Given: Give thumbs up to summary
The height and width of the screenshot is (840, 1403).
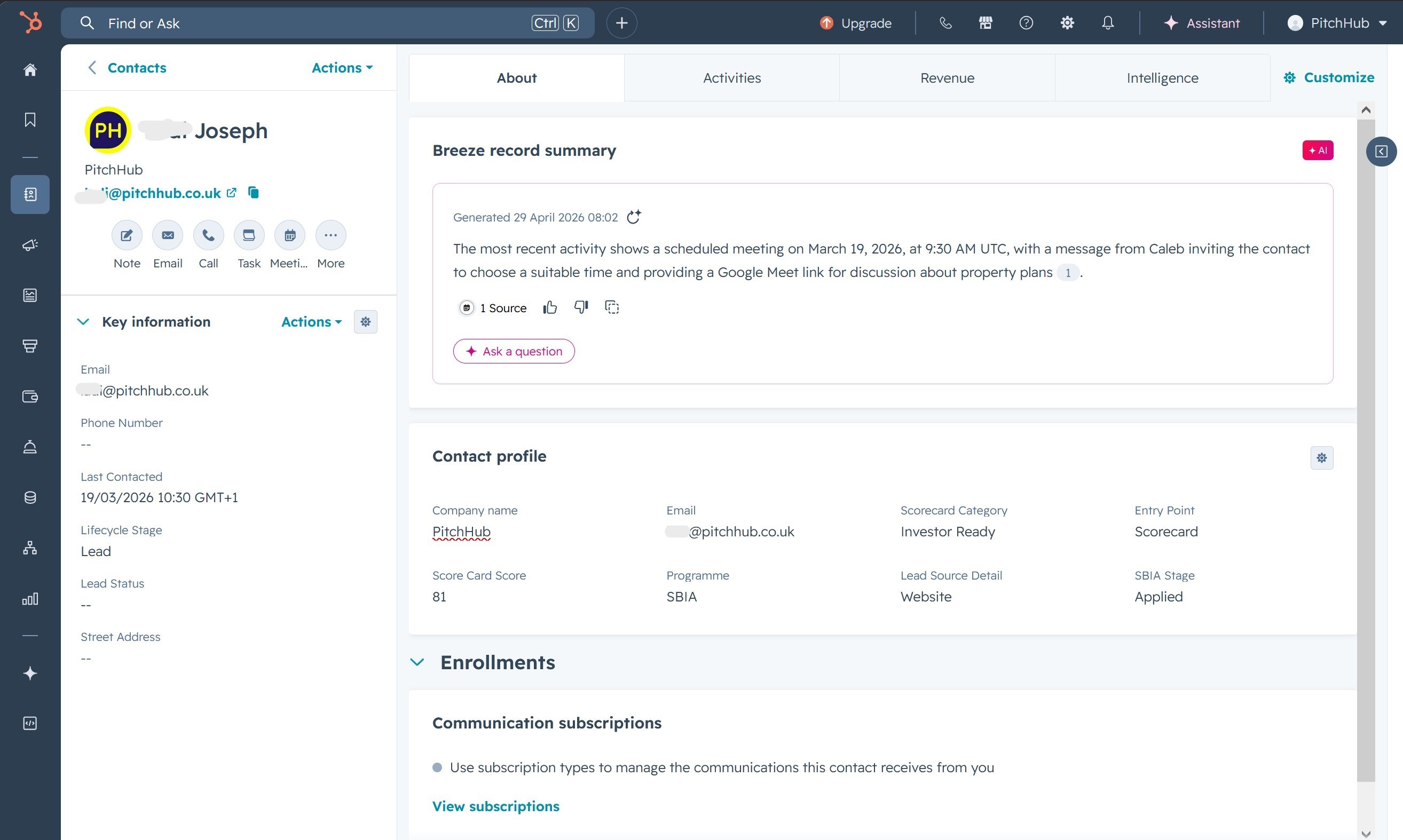Looking at the screenshot, I should pos(550,307).
